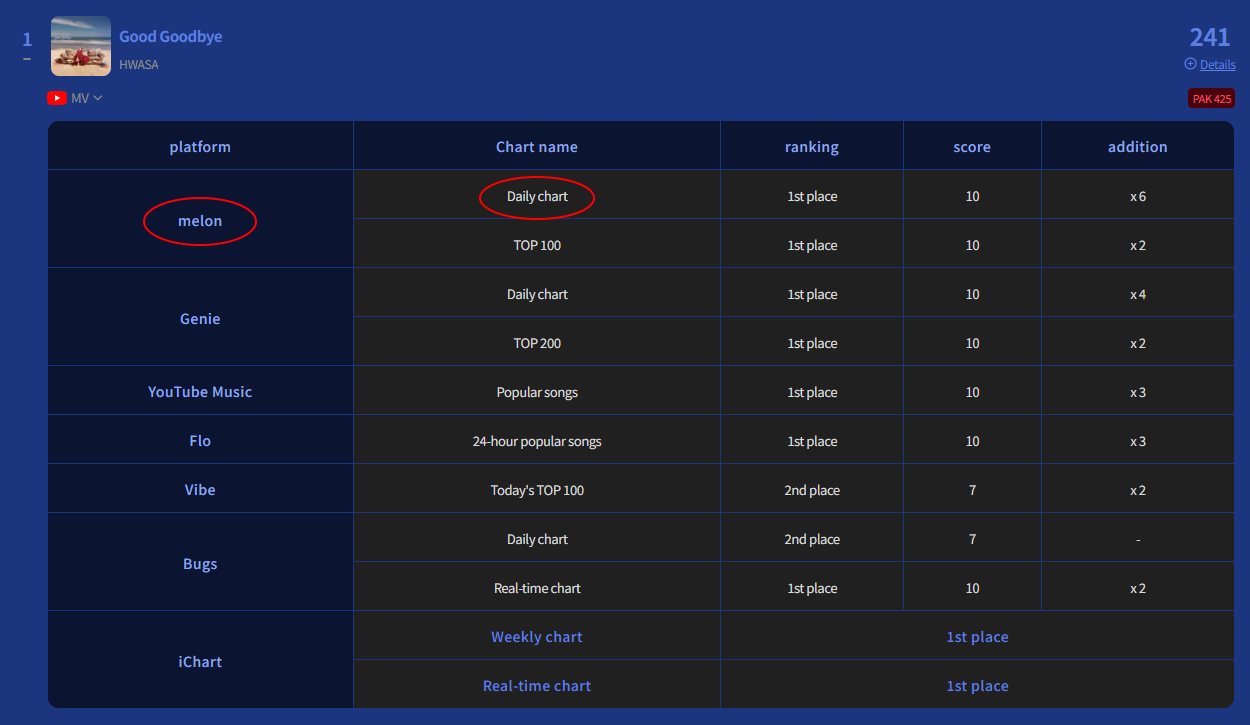Select the Vibe platform cell
1250x725 pixels.
200,490
